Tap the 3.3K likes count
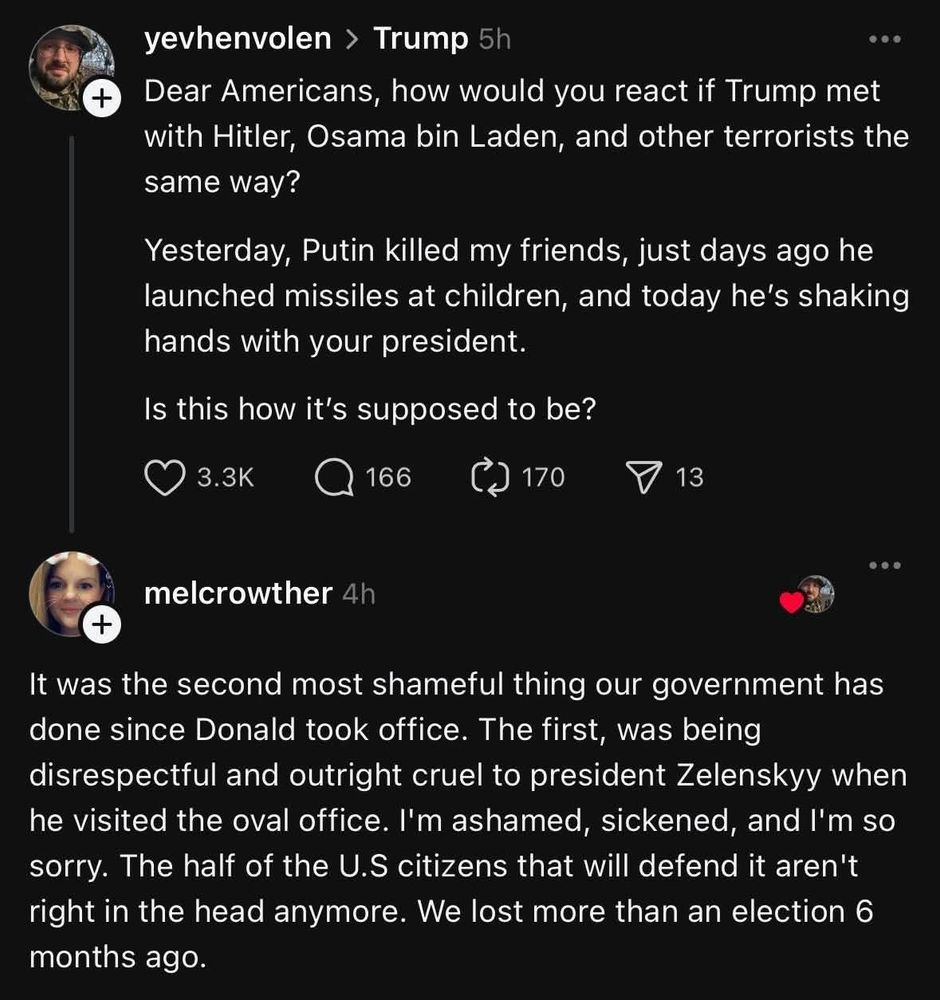 (x=225, y=478)
